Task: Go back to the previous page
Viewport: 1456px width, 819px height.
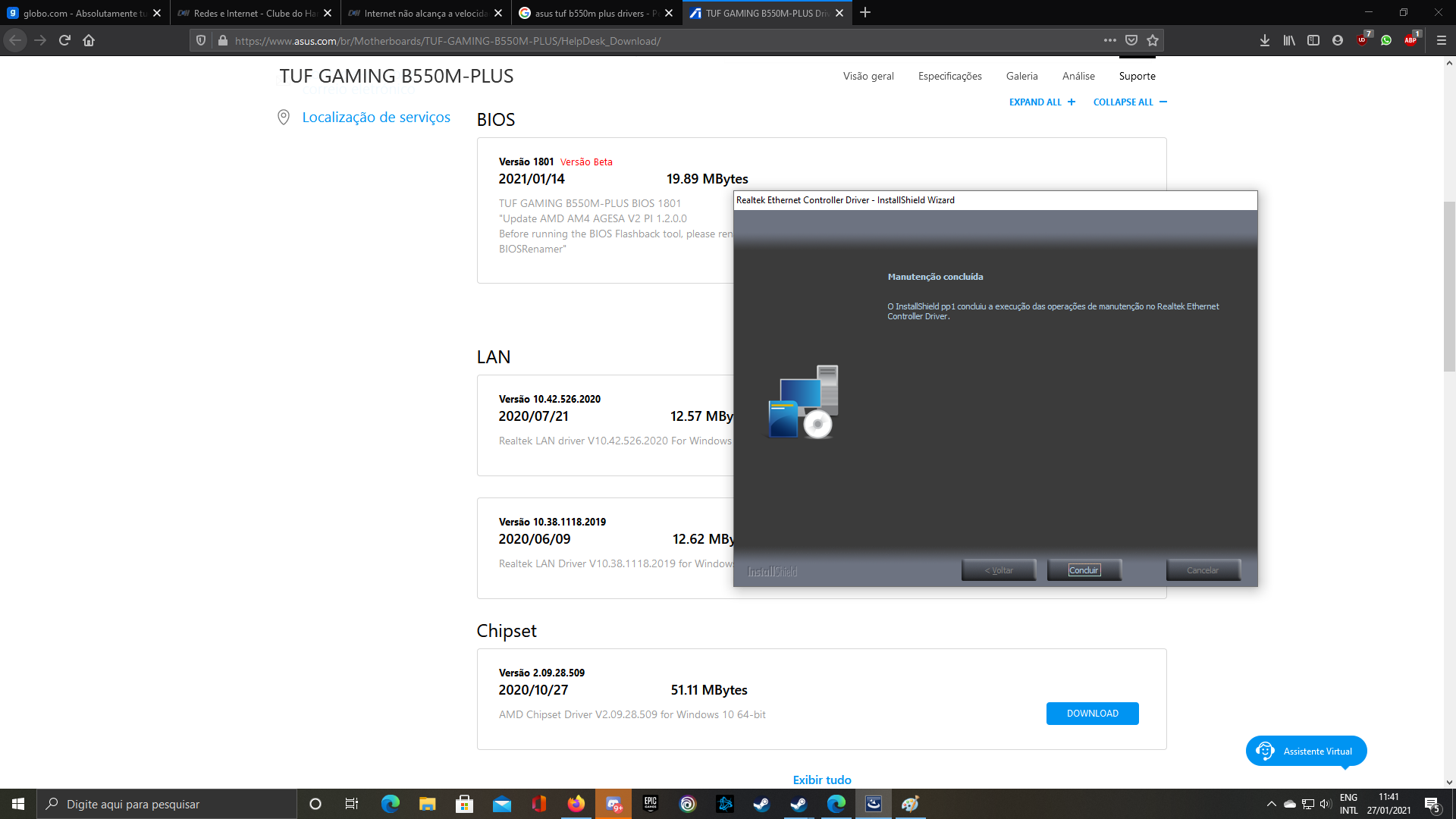Action: click(x=15, y=40)
